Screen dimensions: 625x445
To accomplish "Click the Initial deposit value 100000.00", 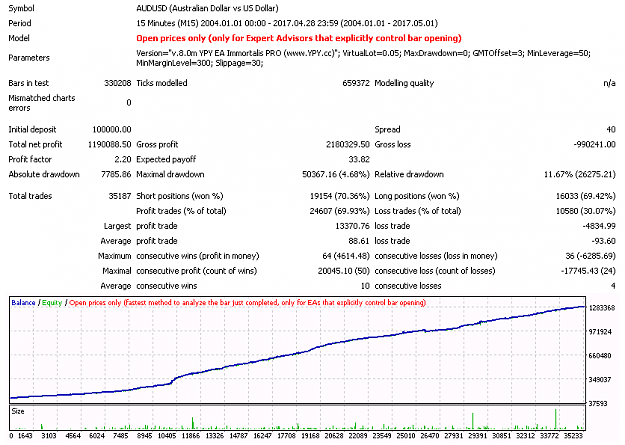I will [x=112, y=130].
